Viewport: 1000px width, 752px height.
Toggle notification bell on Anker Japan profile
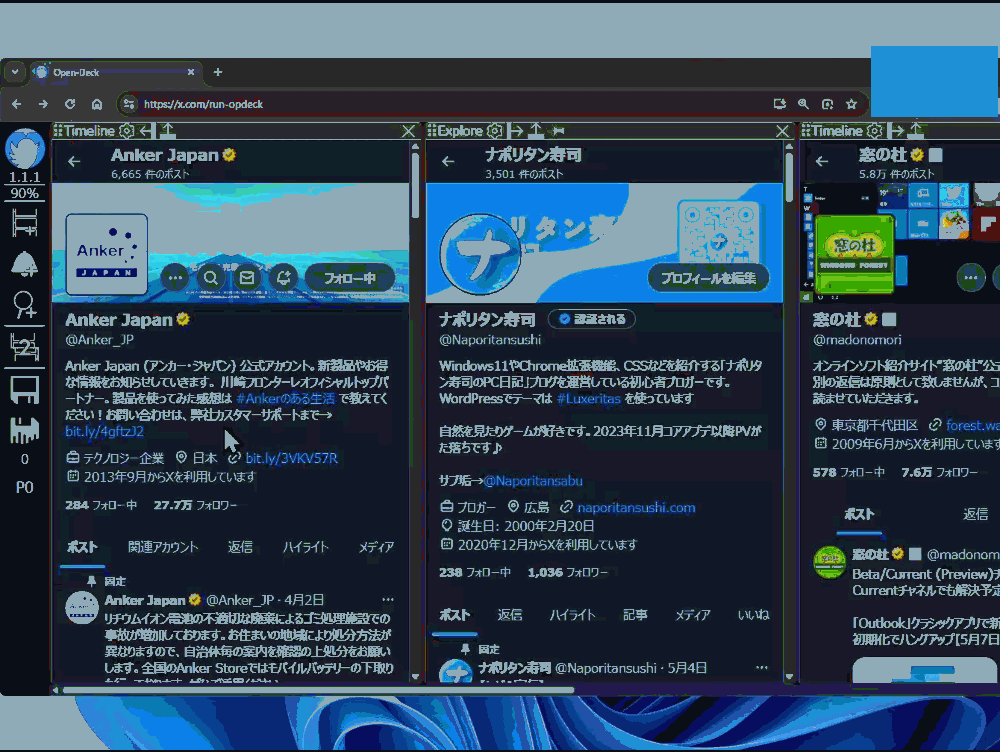[x=283, y=278]
